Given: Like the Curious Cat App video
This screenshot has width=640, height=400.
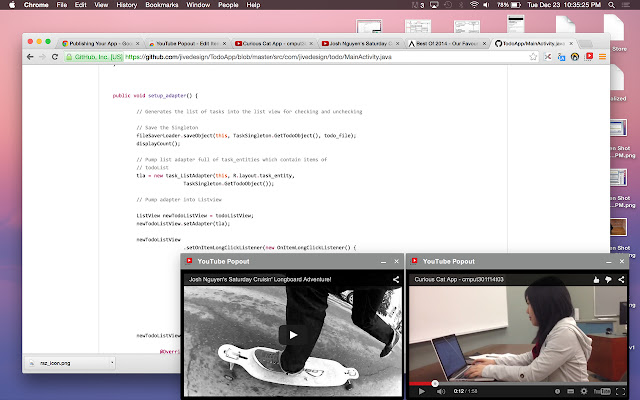Looking at the screenshot, I should (x=596, y=280).
